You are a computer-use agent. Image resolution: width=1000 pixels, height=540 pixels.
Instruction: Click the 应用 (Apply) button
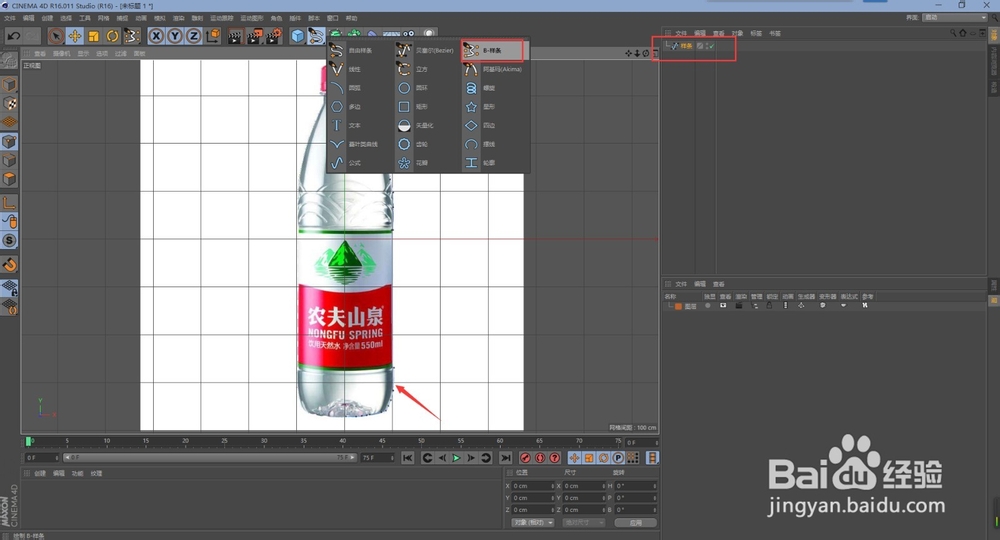click(635, 522)
